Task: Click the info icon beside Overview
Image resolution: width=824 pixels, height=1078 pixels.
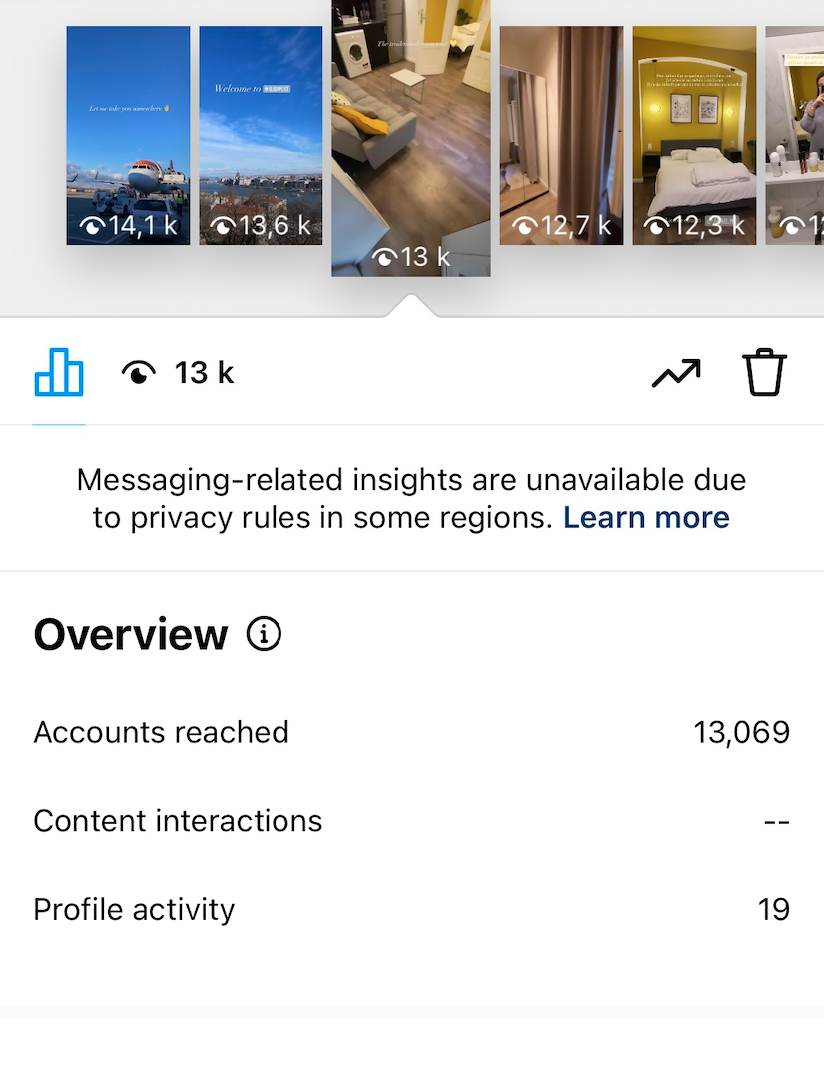Action: (264, 634)
